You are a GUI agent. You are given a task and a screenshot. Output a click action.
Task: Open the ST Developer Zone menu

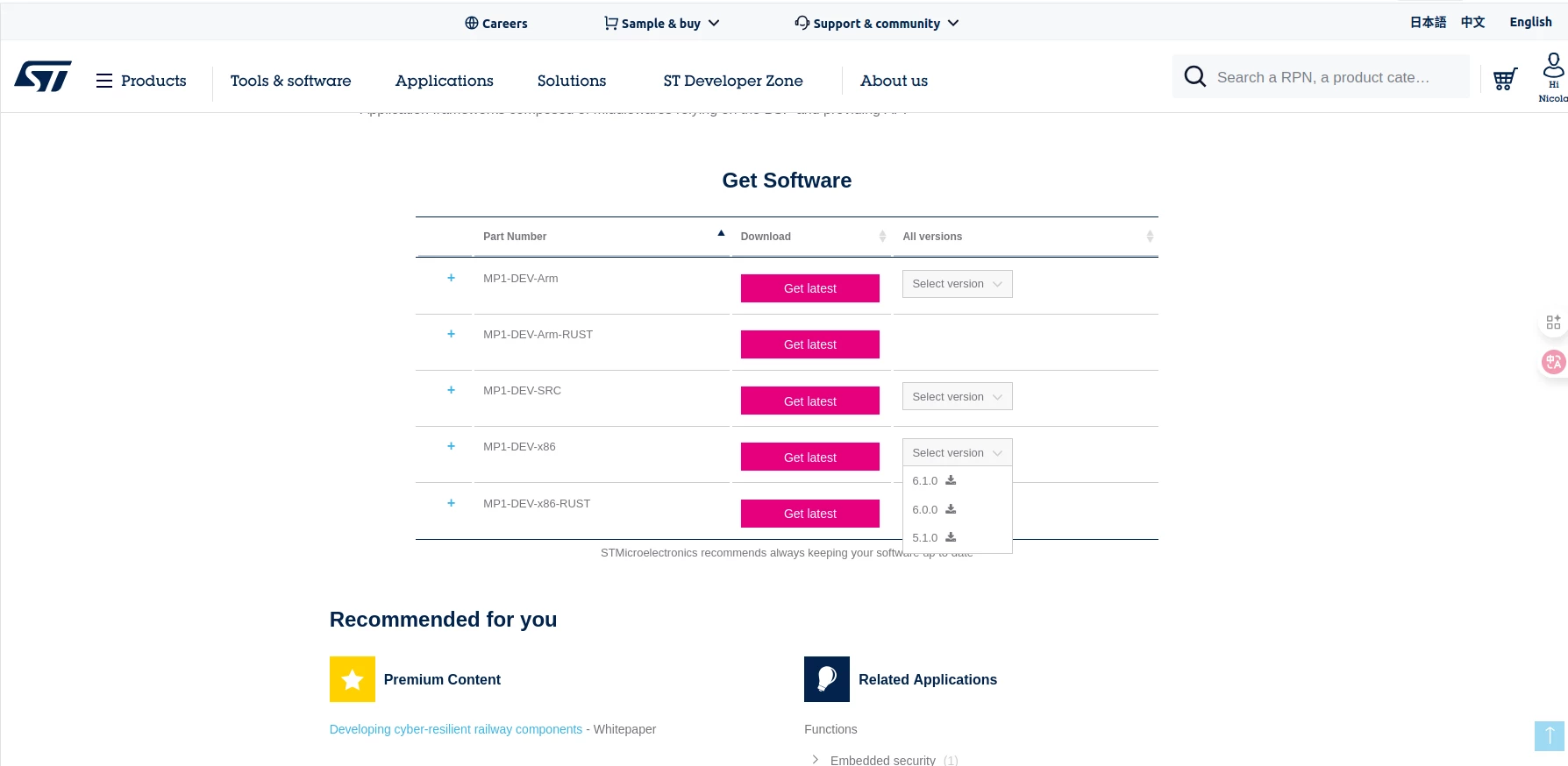tap(733, 81)
